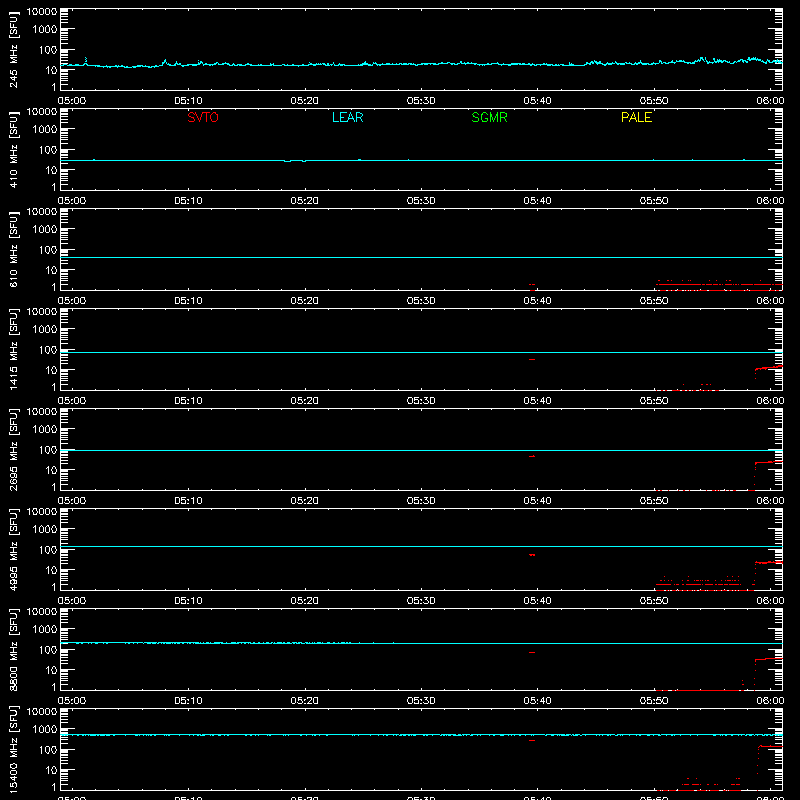Click the 10000 y-axis label of 15400 MHz panel

pyautogui.click(x=42, y=712)
